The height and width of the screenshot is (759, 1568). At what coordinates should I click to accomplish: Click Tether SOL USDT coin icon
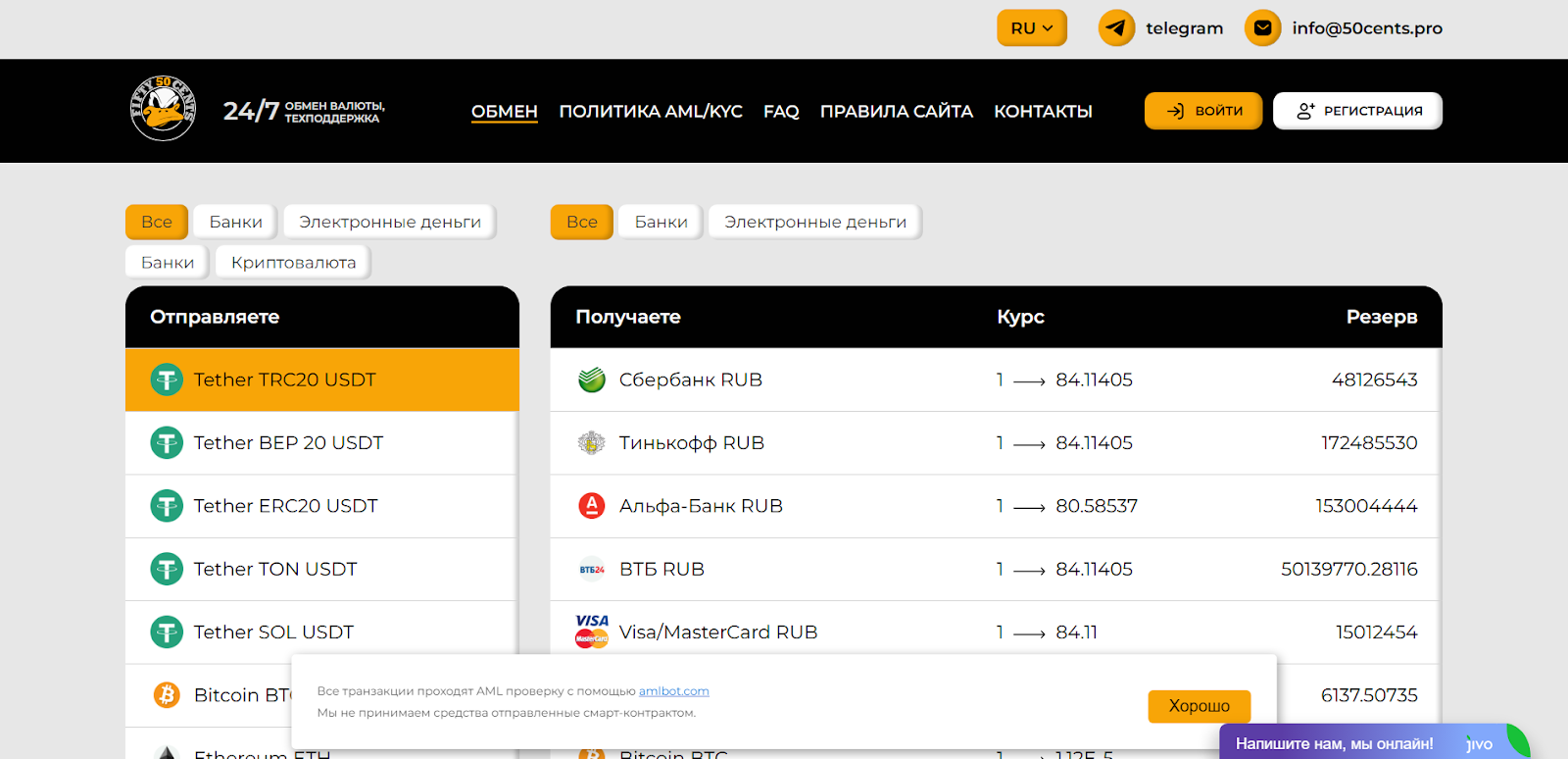tap(167, 632)
